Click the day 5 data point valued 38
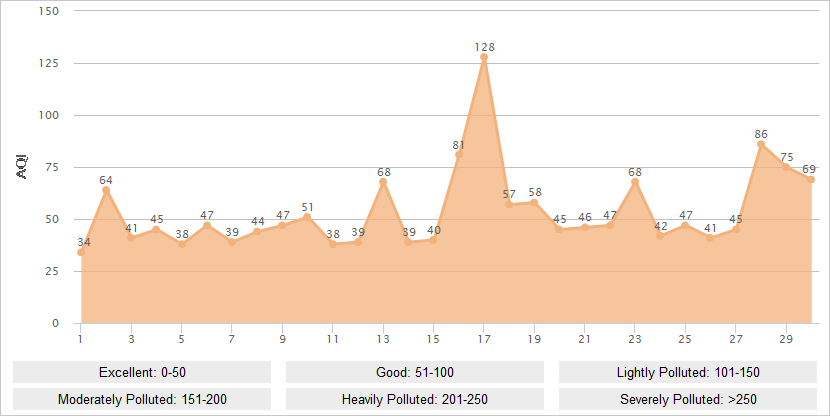Screen dimensions: 830x416 click(x=182, y=244)
